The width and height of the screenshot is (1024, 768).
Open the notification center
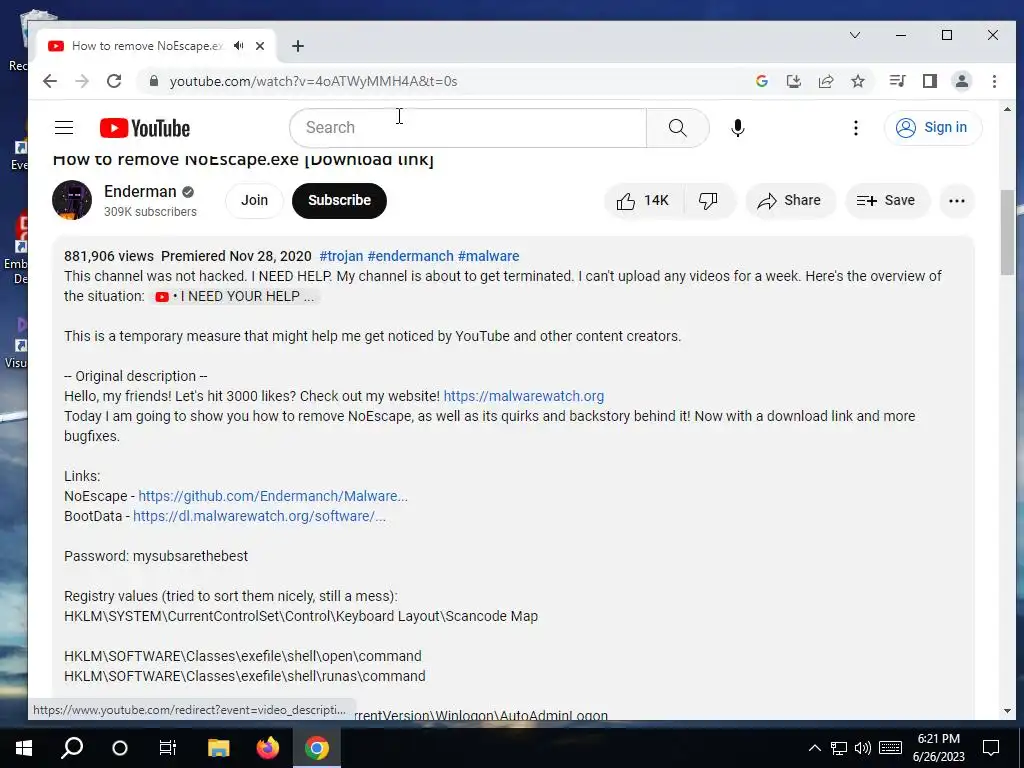pyautogui.click(x=991, y=748)
